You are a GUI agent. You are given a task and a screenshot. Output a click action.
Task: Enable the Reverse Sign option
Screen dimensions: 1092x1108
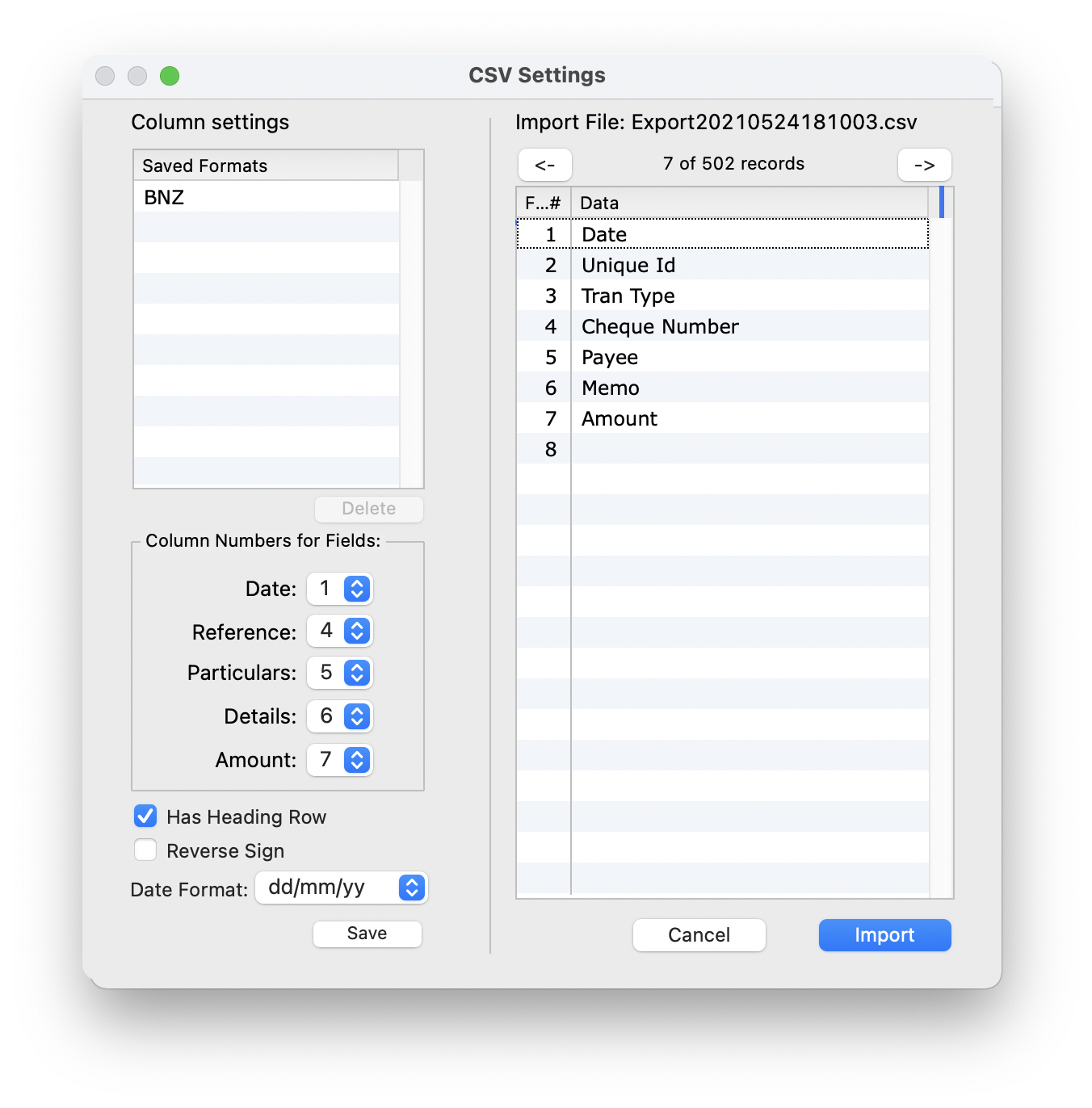[x=145, y=850]
